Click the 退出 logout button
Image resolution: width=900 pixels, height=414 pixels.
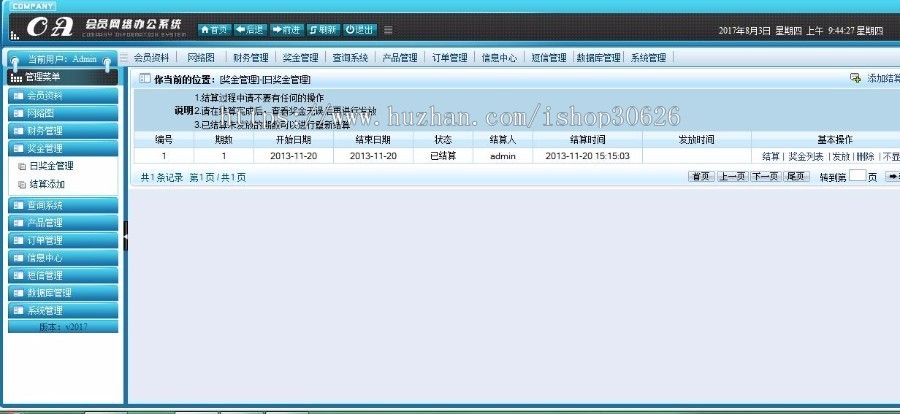tap(360, 30)
